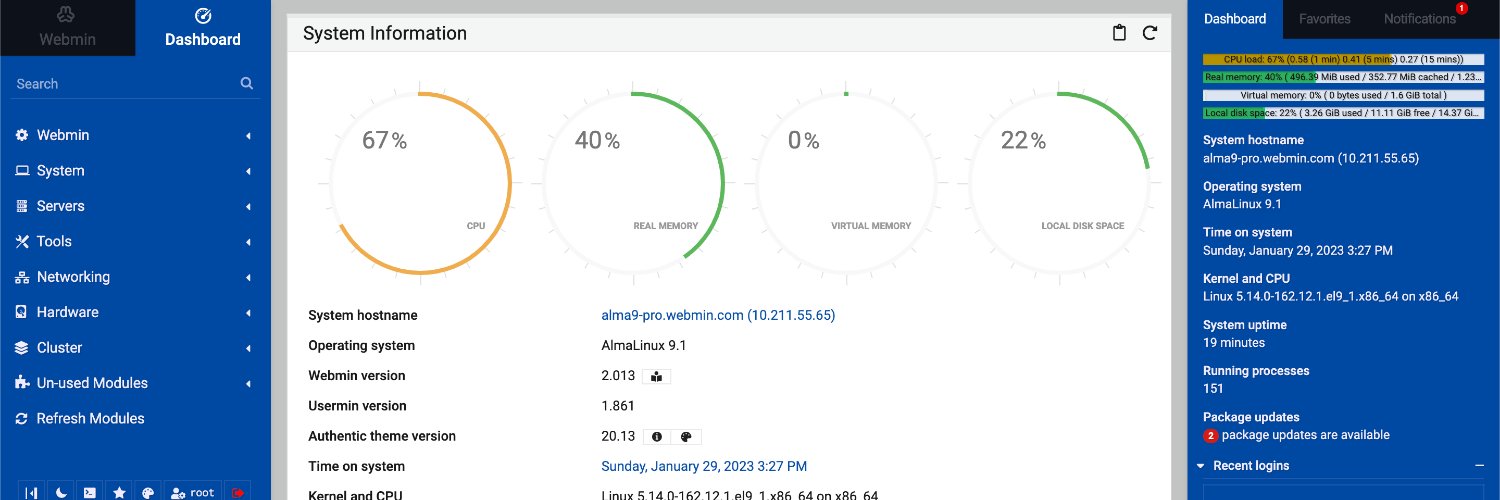Click the arrow beside Servers category
The height and width of the screenshot is (500, 1500).
[248, 207]
